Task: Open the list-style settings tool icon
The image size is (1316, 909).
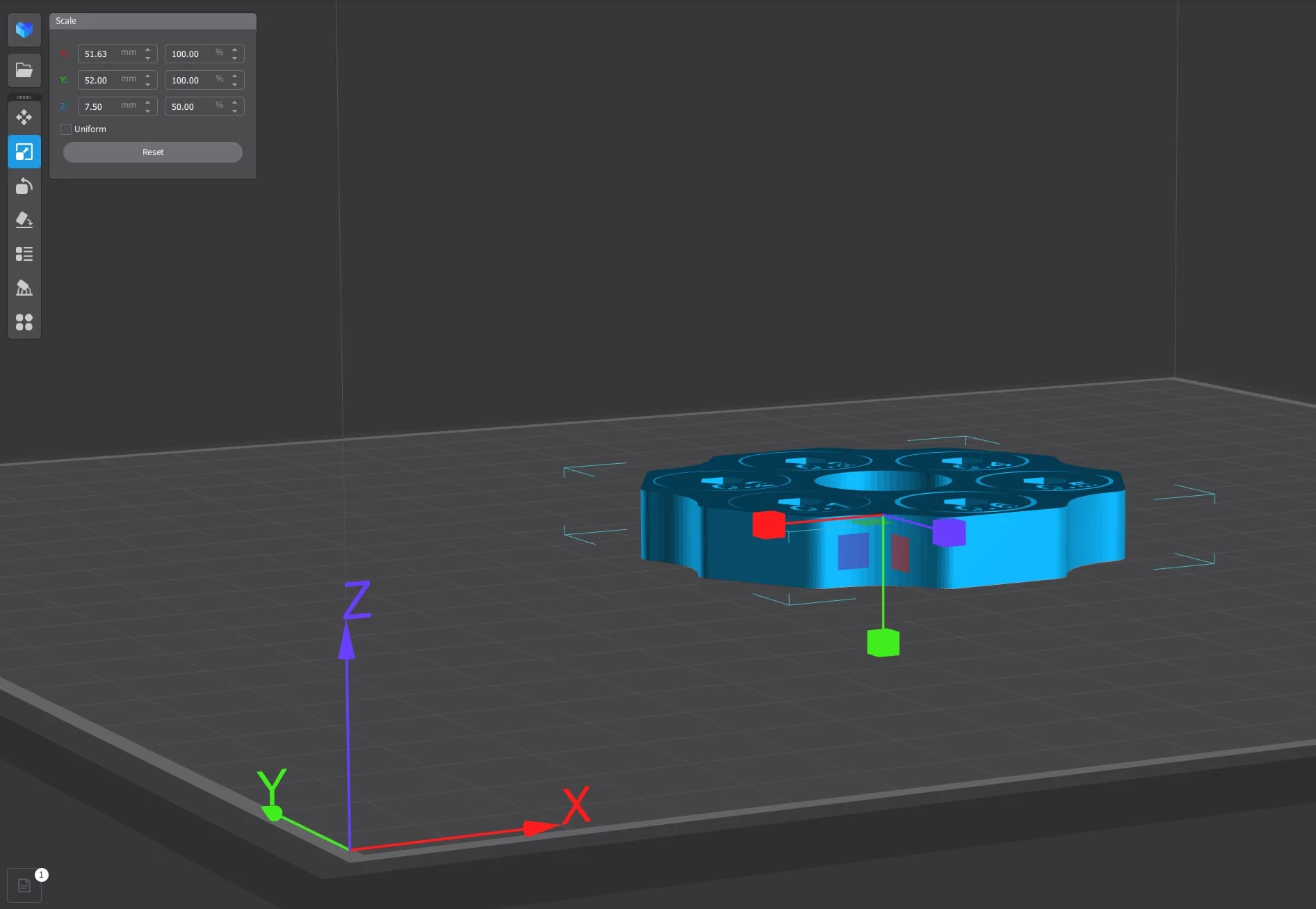Action: pyautogui.click(x=24, y=254)
